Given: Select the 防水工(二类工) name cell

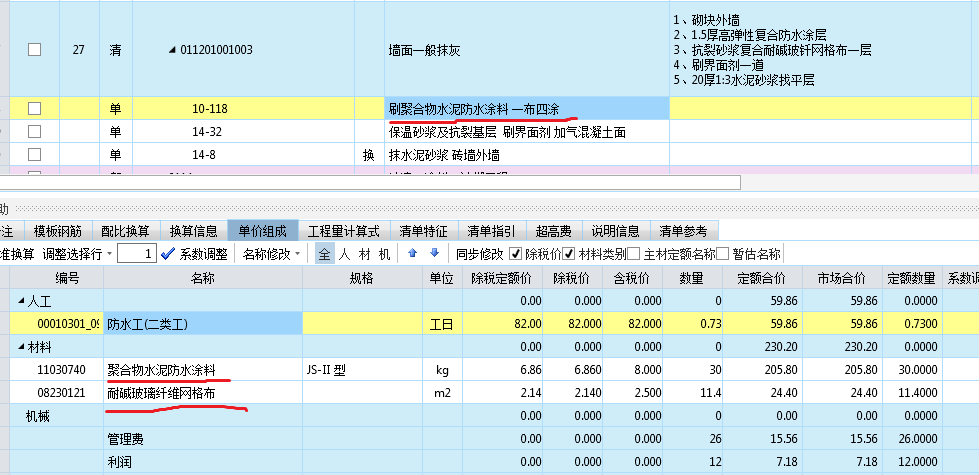Looking at the screenshot, I should pyautogui.click(x=202, y=324).
